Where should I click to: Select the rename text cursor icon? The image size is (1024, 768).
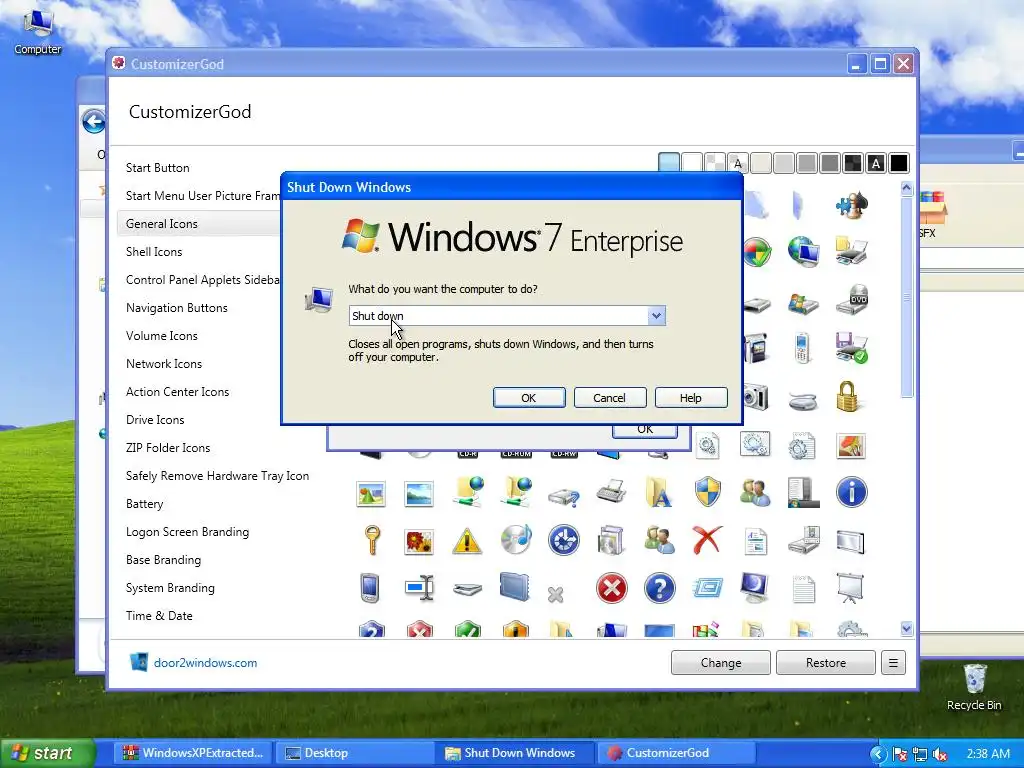(419, 588)
